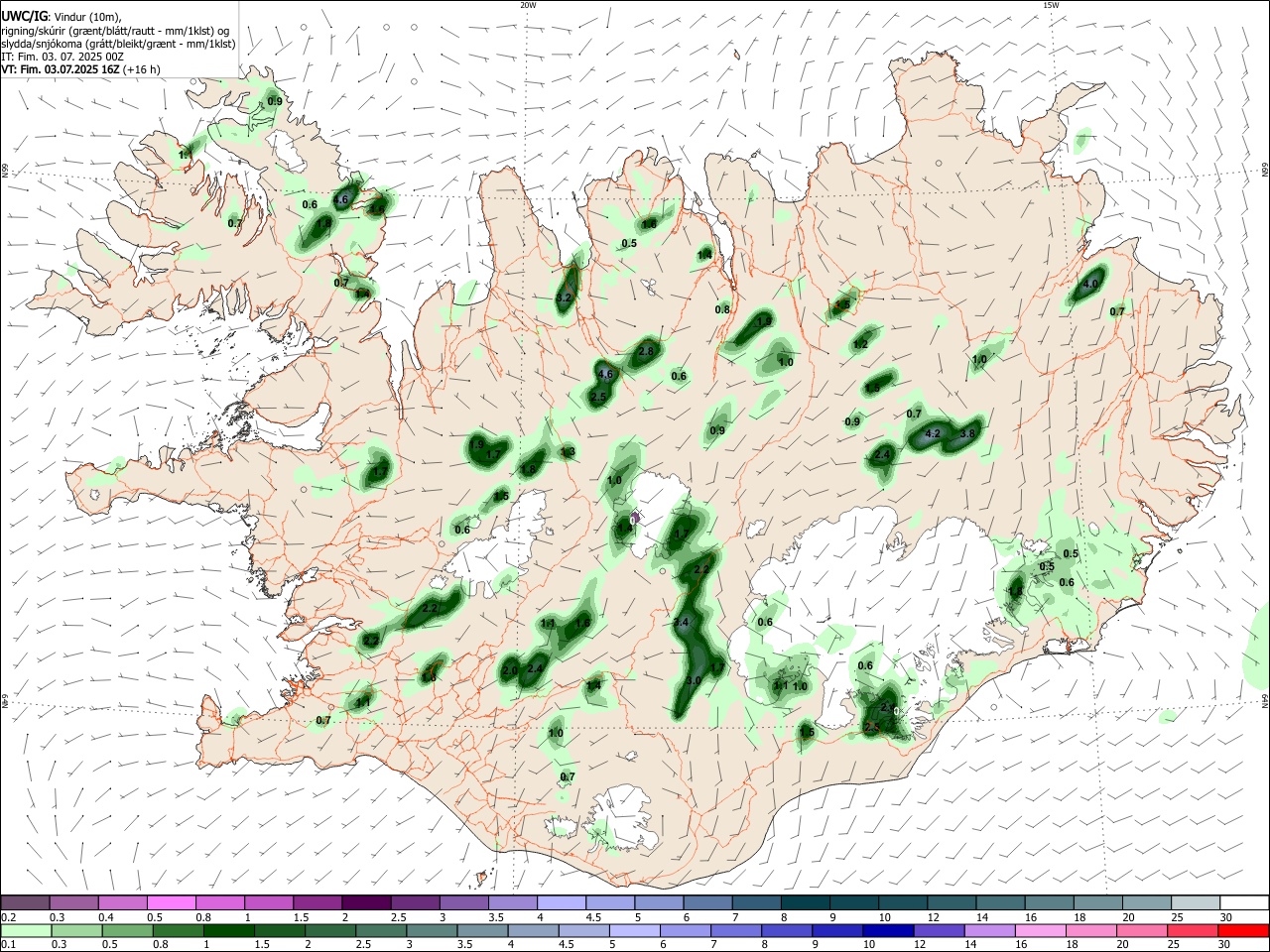Select the 0.2 swatch at upper legend start
Image resolution: width=1270 pixels, height=952 pixels.
tap(25, 902)
